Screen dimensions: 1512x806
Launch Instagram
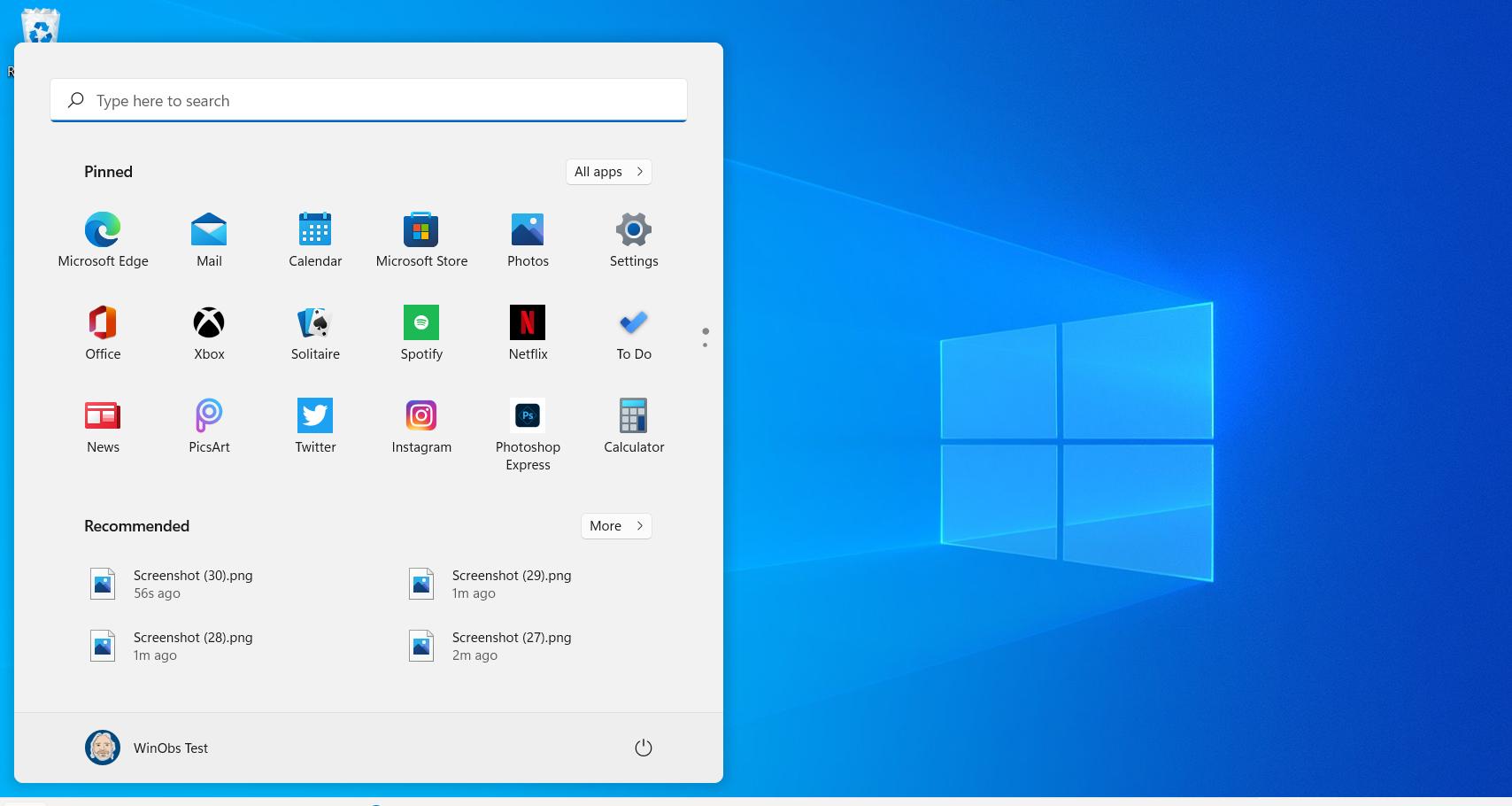coord(421,426)
